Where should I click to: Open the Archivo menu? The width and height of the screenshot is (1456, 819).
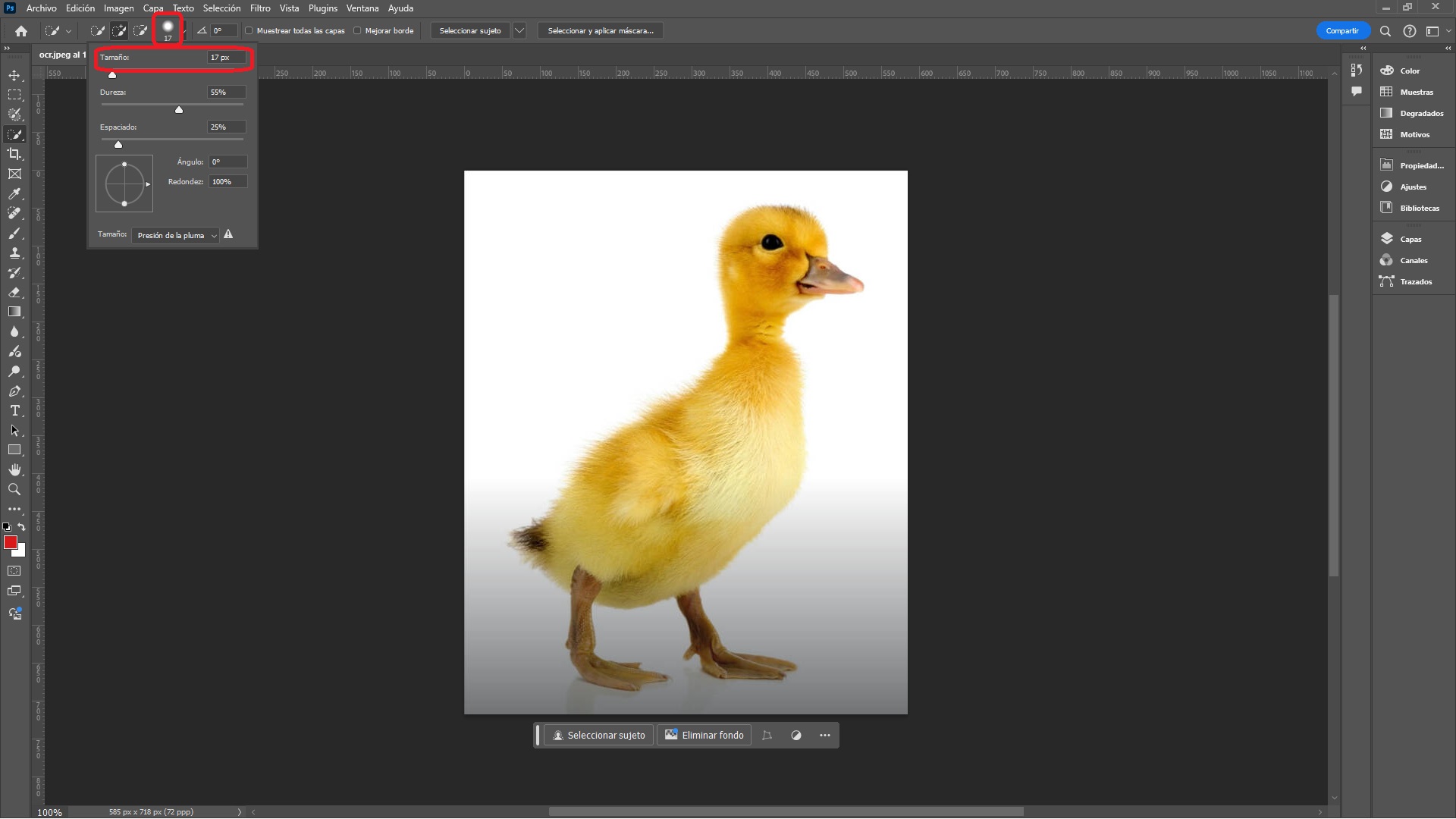click(41, 8)
